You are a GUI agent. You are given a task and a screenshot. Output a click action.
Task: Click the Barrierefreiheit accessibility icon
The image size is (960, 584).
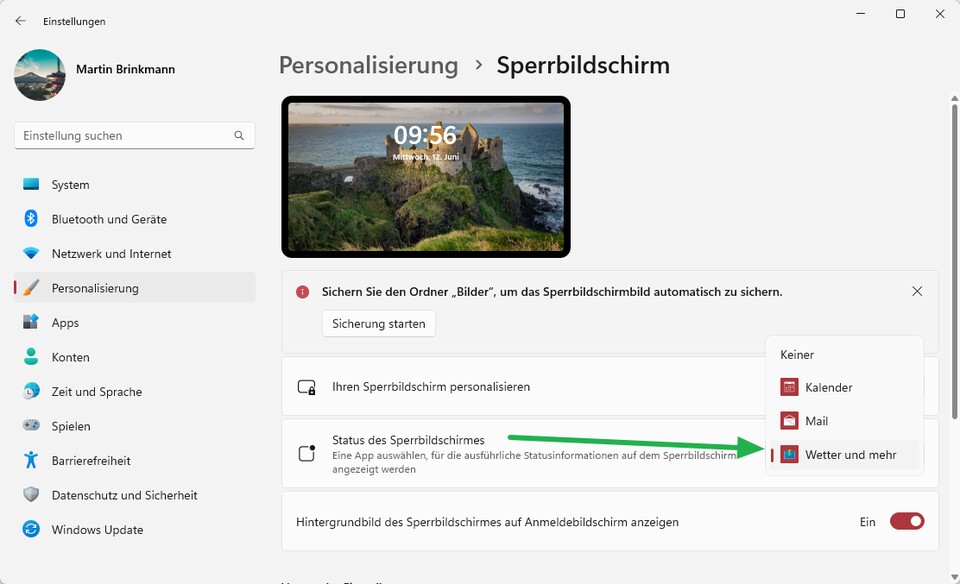pos(33,460)
